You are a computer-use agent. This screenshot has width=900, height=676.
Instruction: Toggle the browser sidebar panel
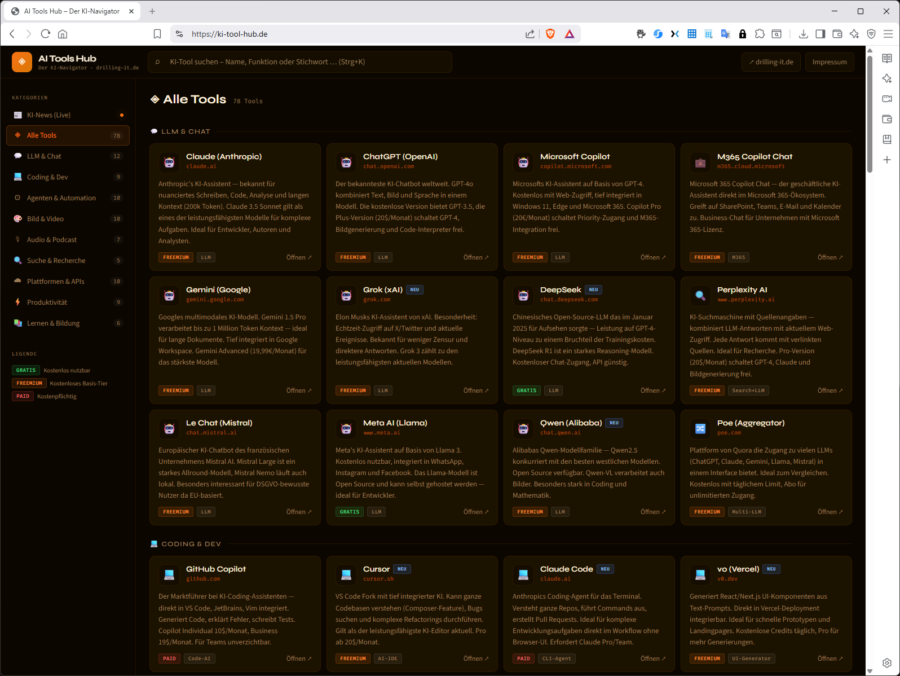coord(820,33)
